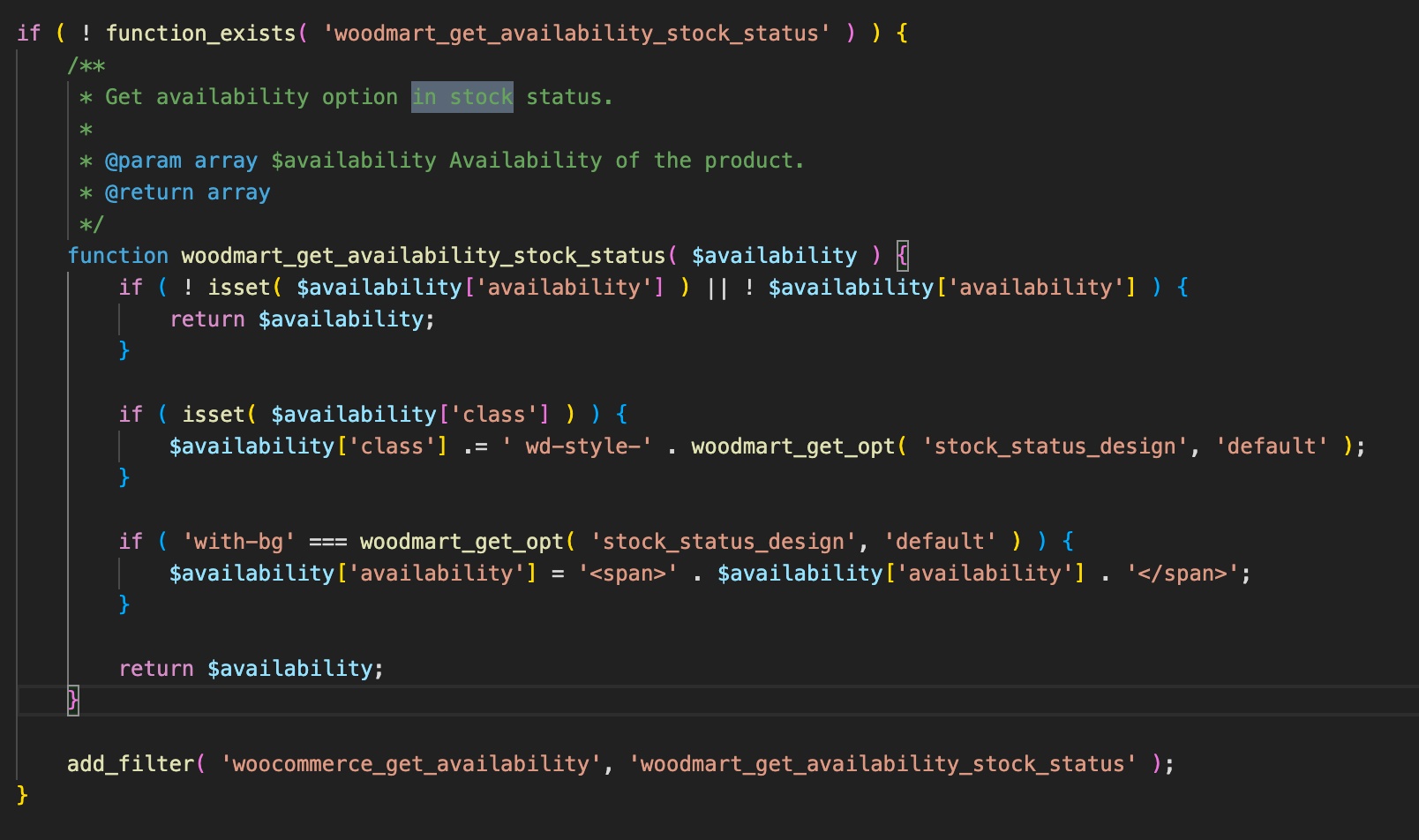The image size is (1419, 840).
Task: Click the 'woocommerce_get_availability' string
Action: tap(411, 764)
